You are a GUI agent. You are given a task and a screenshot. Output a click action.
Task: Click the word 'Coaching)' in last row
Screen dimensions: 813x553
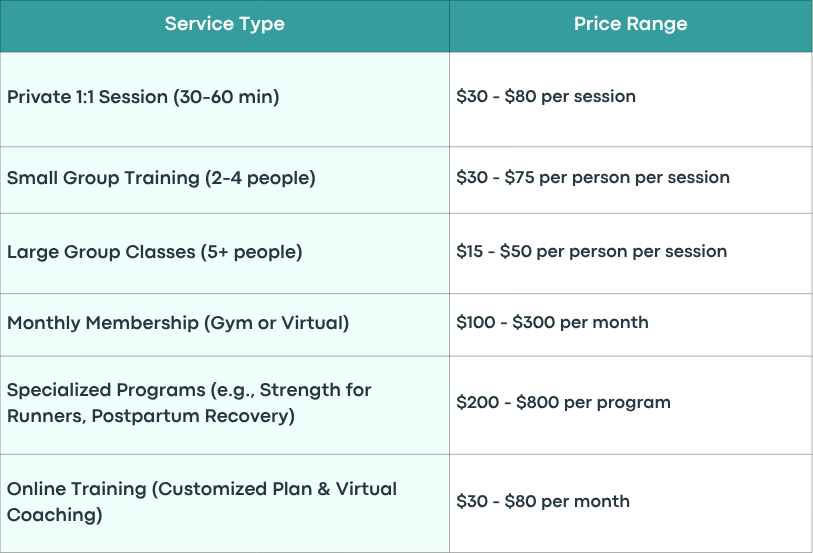pyautogui.click(x=54, y=515)
